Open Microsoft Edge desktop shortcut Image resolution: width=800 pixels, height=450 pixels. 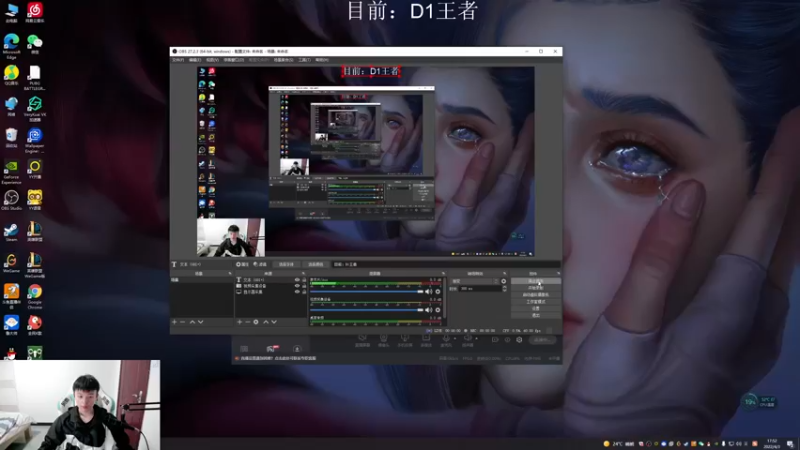11,46
